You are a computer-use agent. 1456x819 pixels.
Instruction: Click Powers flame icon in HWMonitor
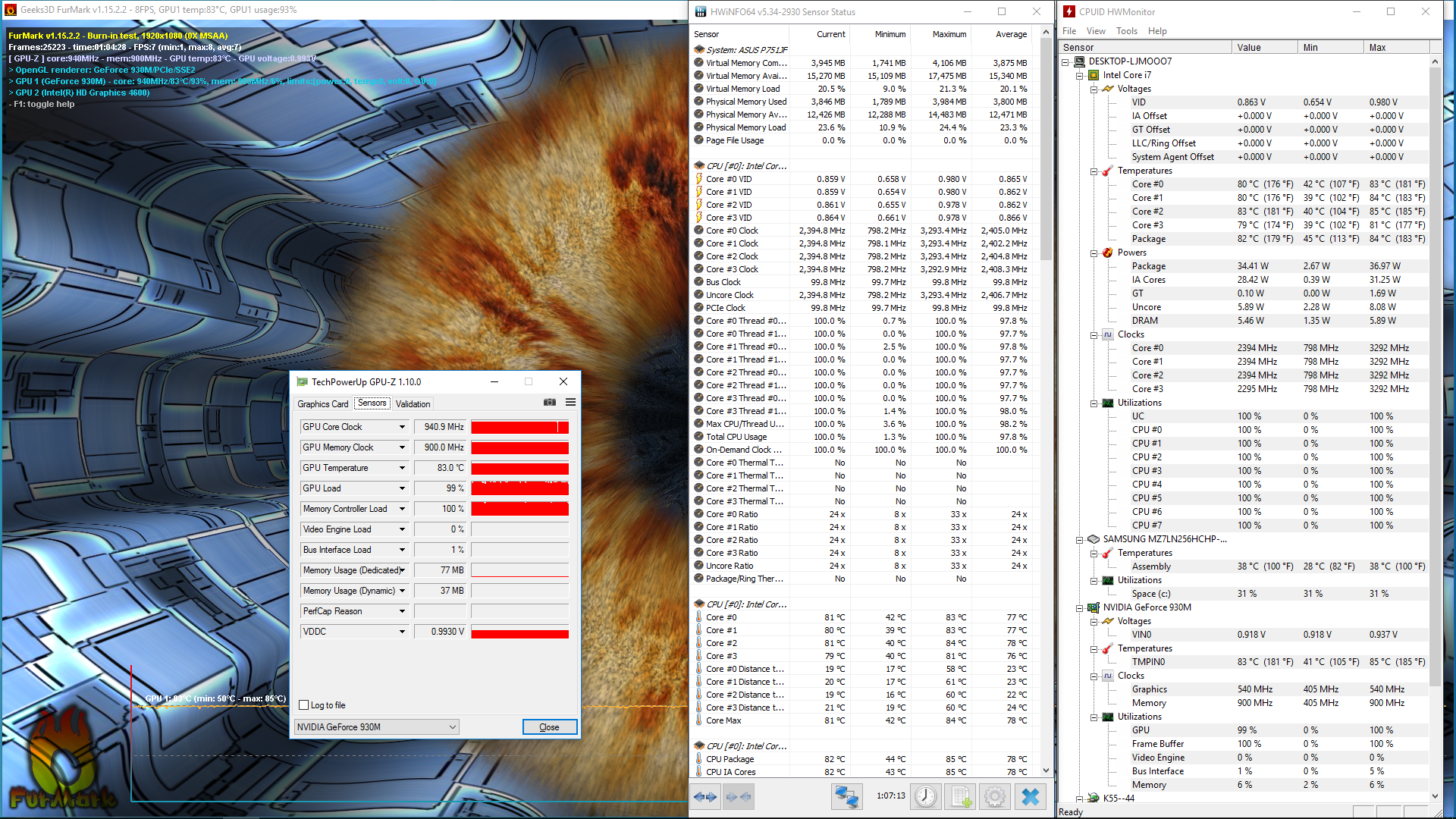(1108, 253)
